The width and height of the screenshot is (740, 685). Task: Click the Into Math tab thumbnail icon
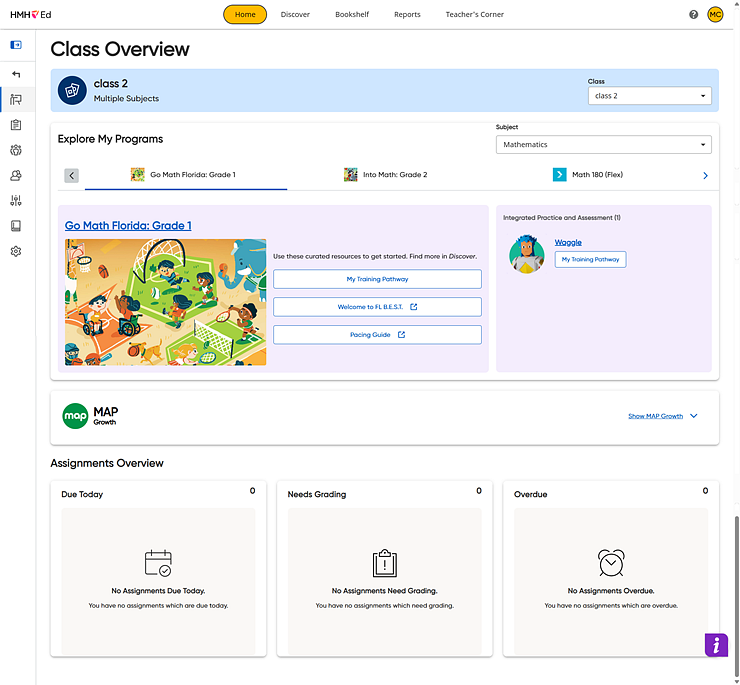351,175
